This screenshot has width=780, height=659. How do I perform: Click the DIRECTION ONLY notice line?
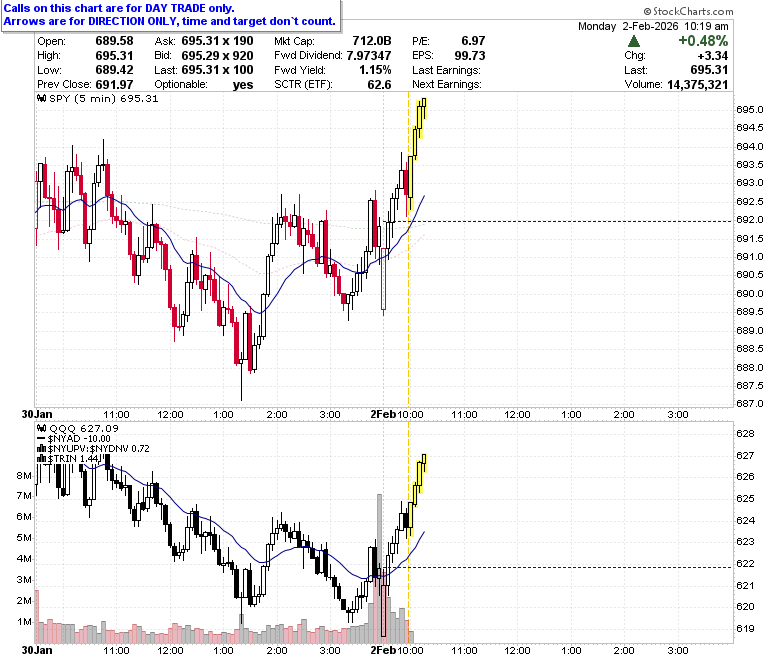click(170, 21)
